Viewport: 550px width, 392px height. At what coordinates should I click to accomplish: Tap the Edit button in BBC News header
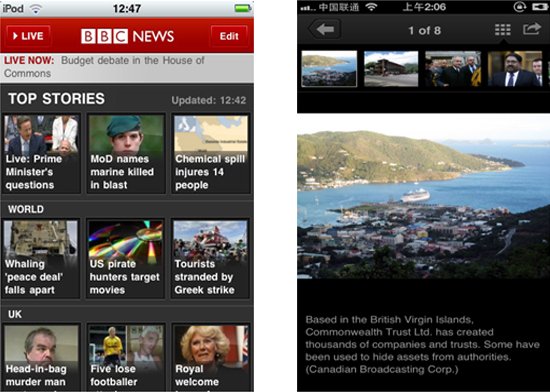click(229, 36)
